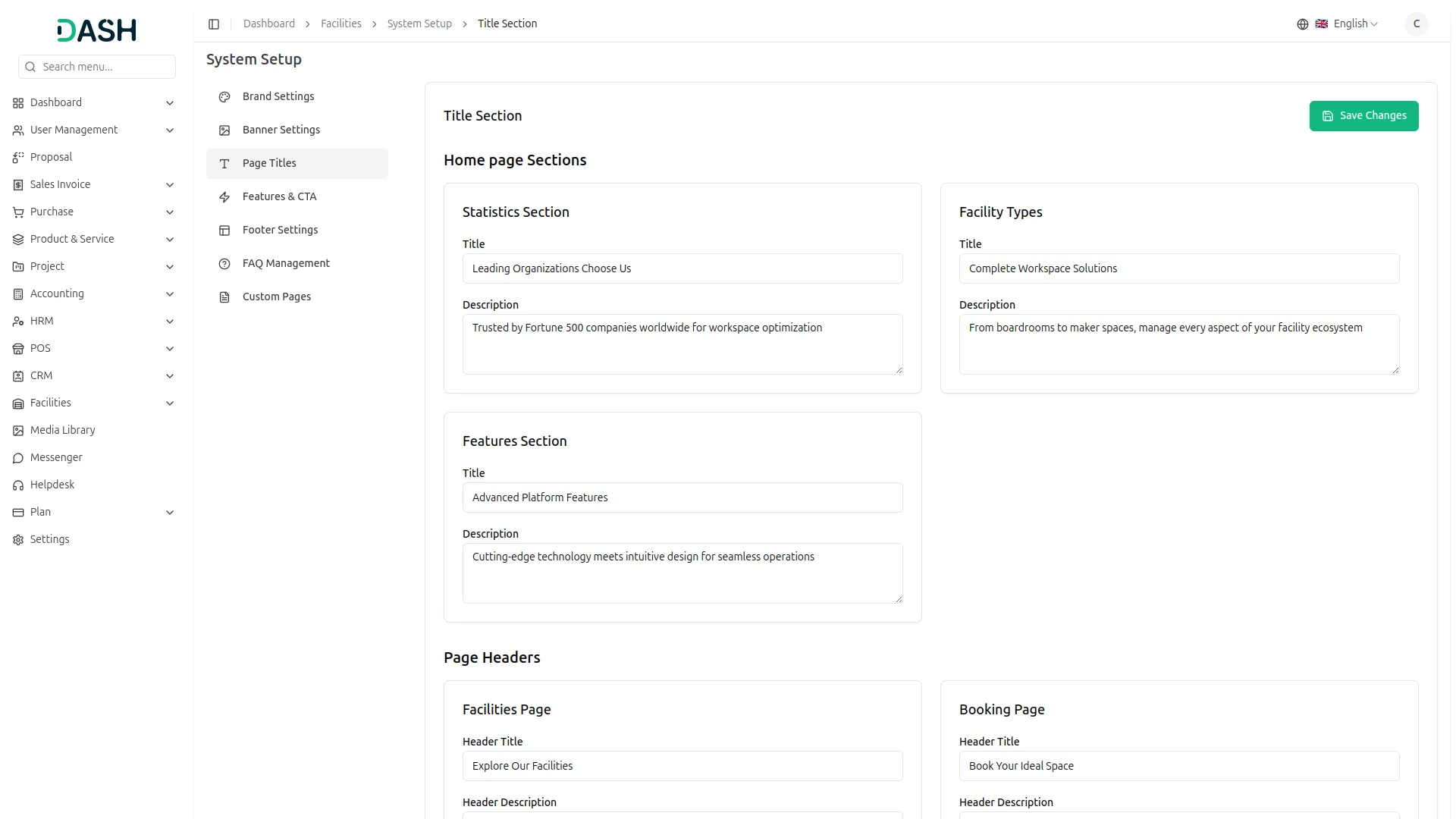This screenshot has width=1456, height=819.
Task: Expand the Accounting menu chevron
Action: tap(170, 294)
